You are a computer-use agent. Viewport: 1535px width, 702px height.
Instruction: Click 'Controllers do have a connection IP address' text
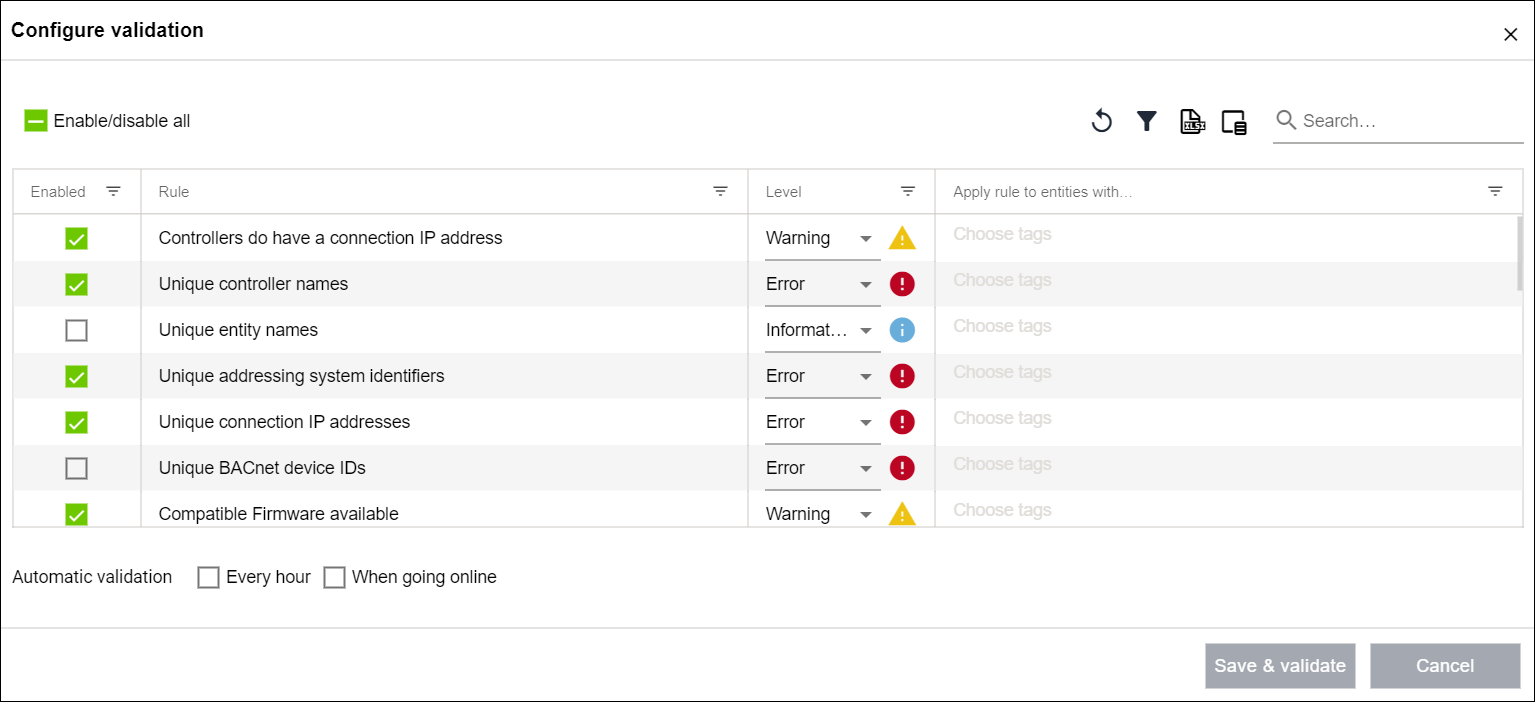[330, 238]
